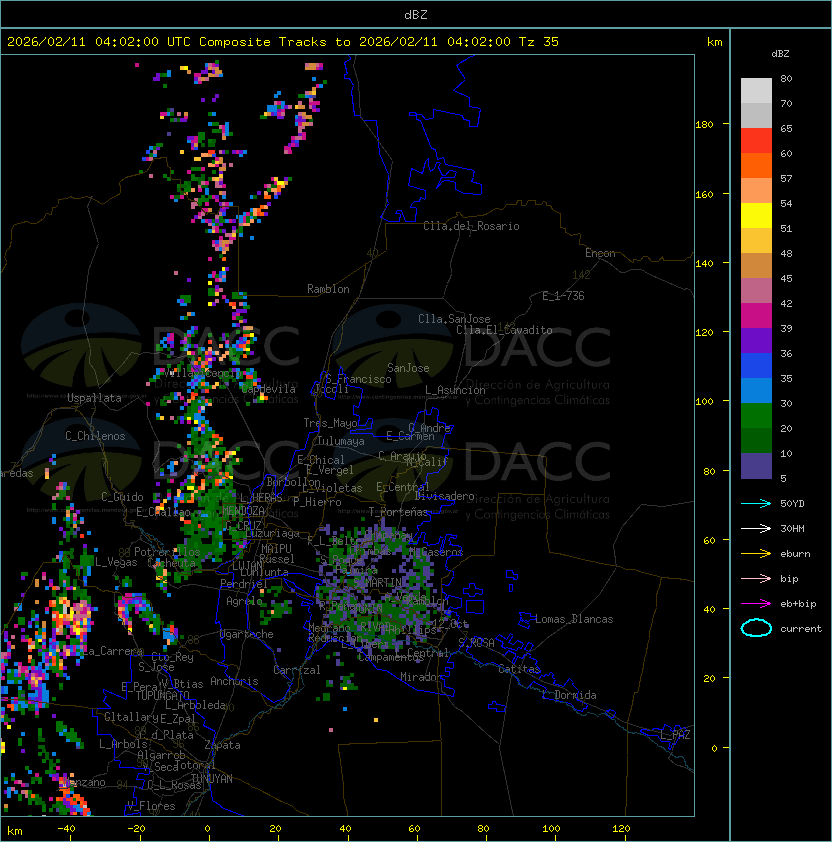Click the pink bip arrow icon

coord(756,578)
